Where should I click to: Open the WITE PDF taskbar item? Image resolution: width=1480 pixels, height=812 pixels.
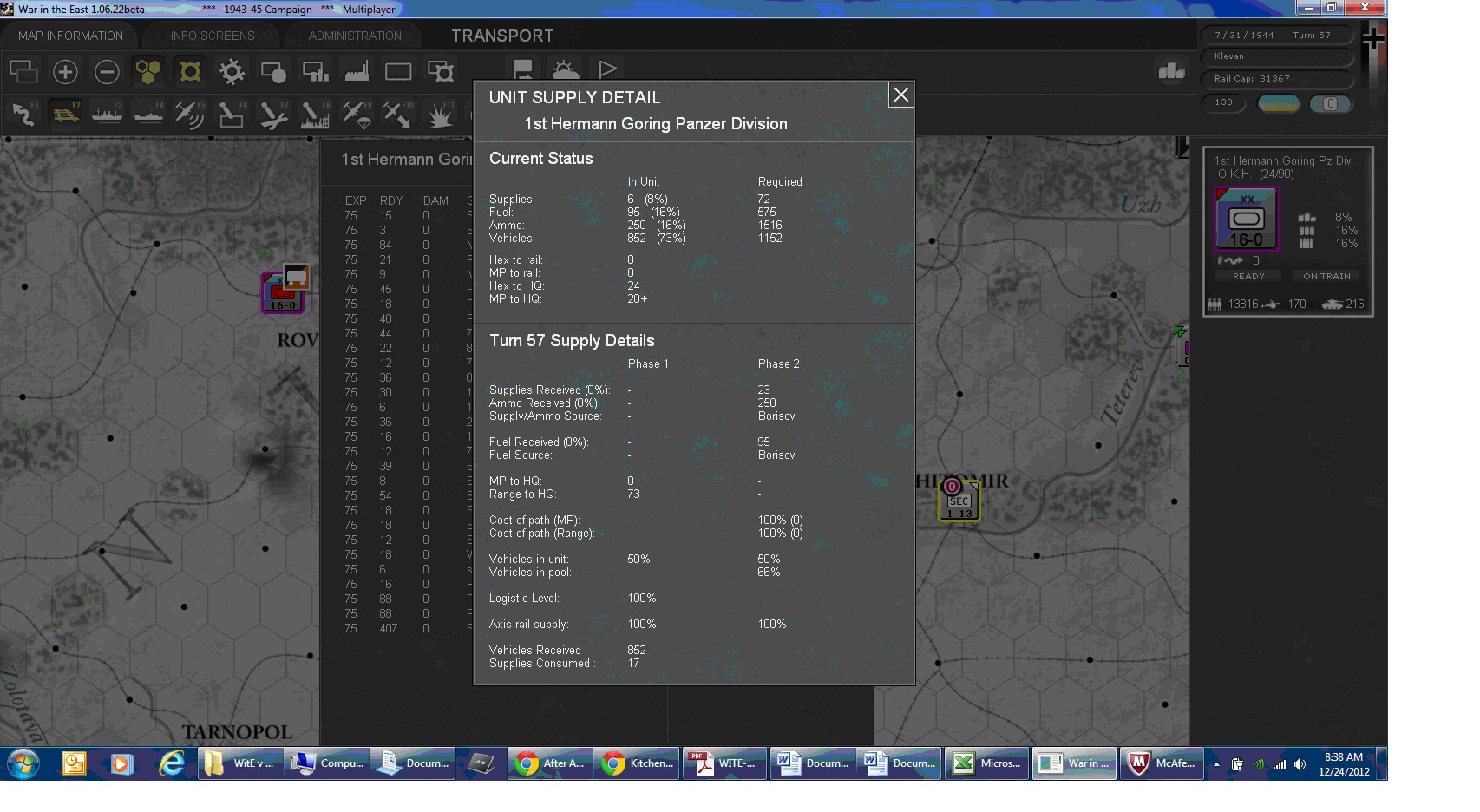(724, 763)
